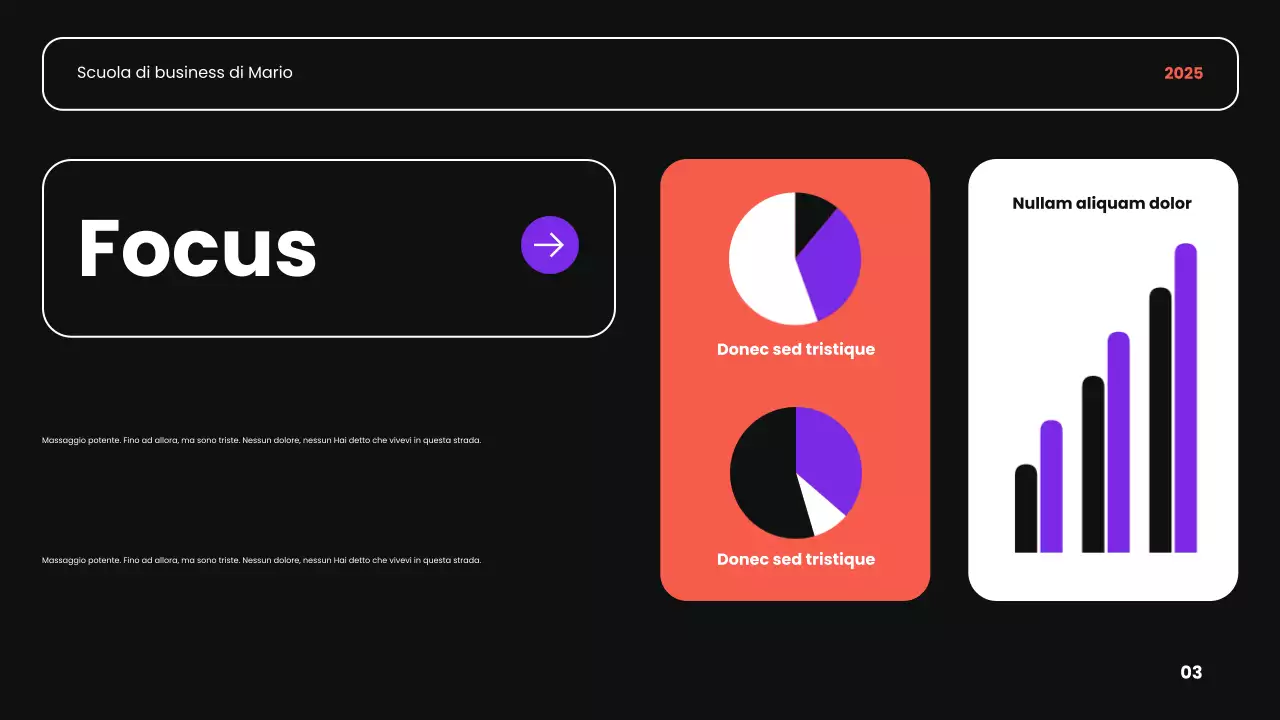The height and width of the screenshot is (720, 1280).
Task: Click the middle black bar in chart
Action: click(x=1093, y=464)
